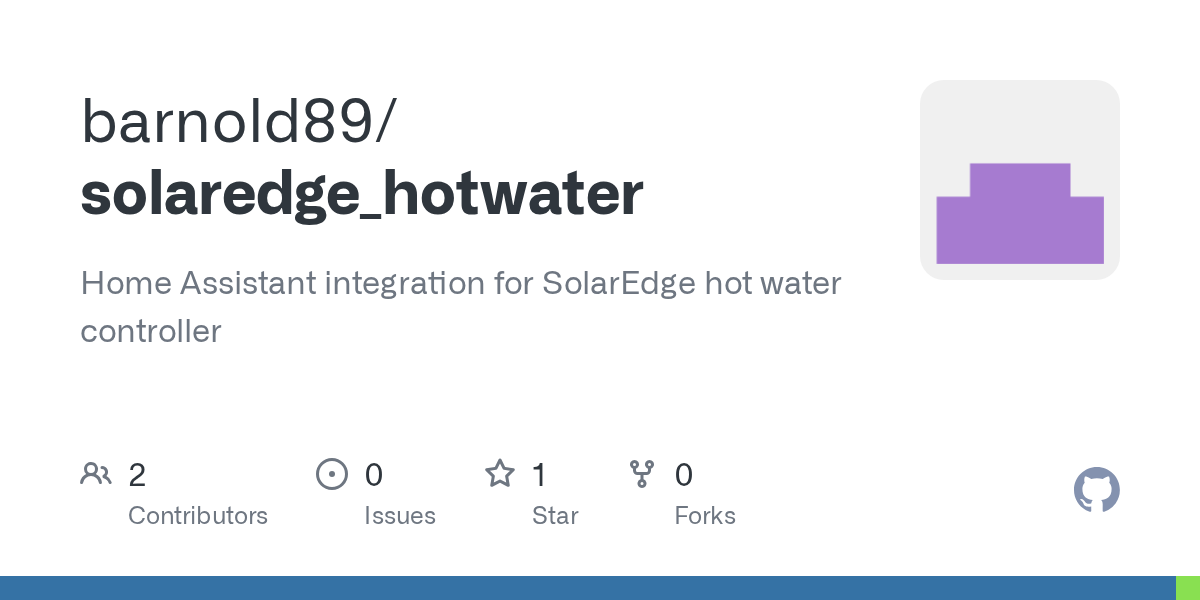Click the forks count of 0

pyautogui.click(x=684, y=475)
